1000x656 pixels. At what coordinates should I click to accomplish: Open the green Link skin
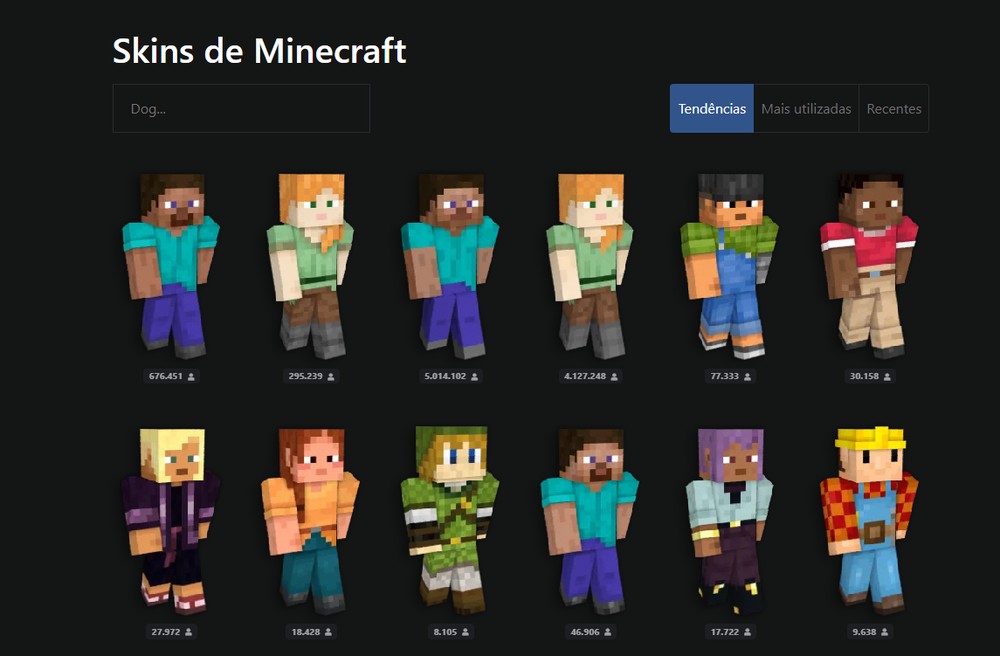click(x=452, y=515)
